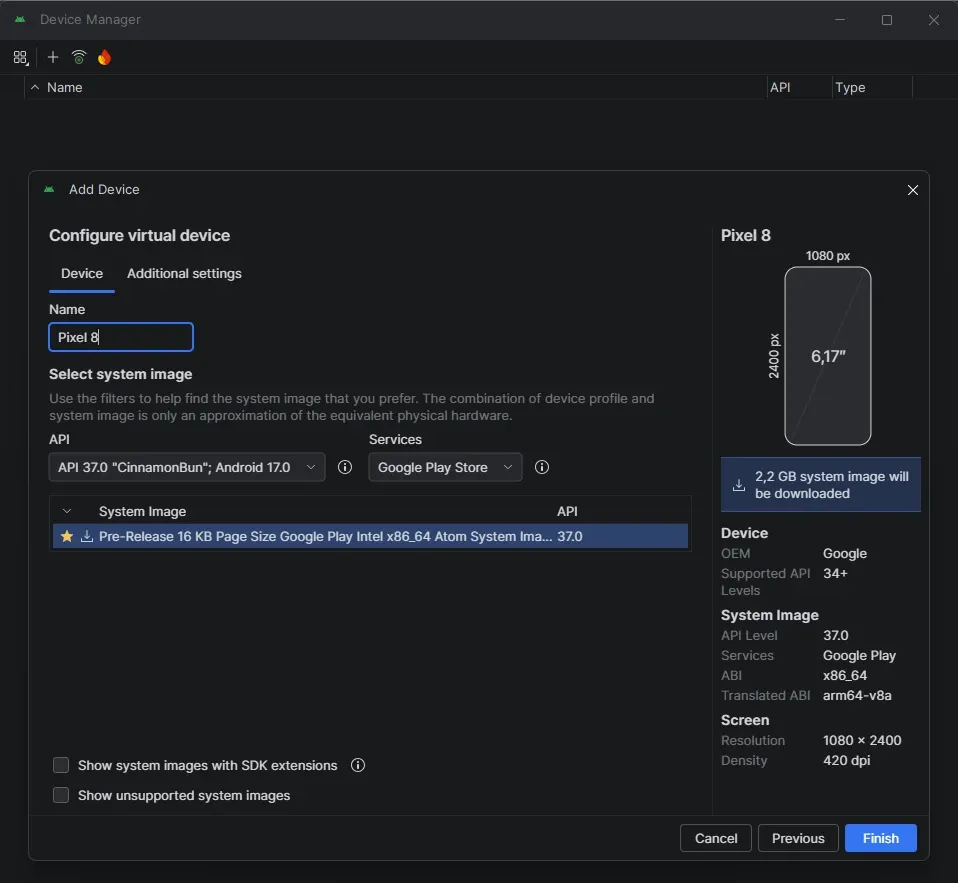958x883 pixels.
Task: Click the Android icon in Add Device header
Action: click(x=49, y=189)
